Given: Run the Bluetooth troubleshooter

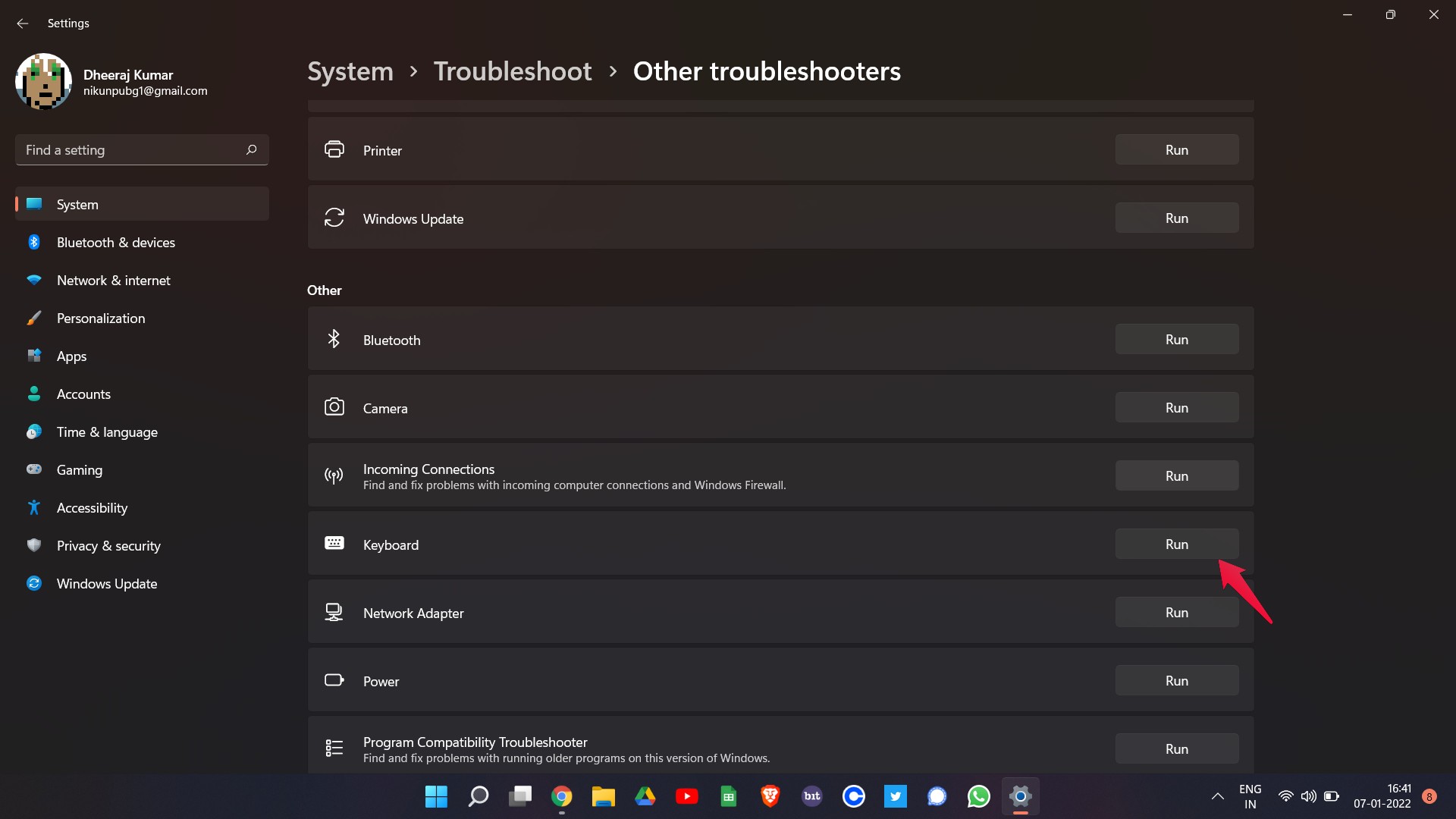Looking at the screenshot, I should [1176, 340].
